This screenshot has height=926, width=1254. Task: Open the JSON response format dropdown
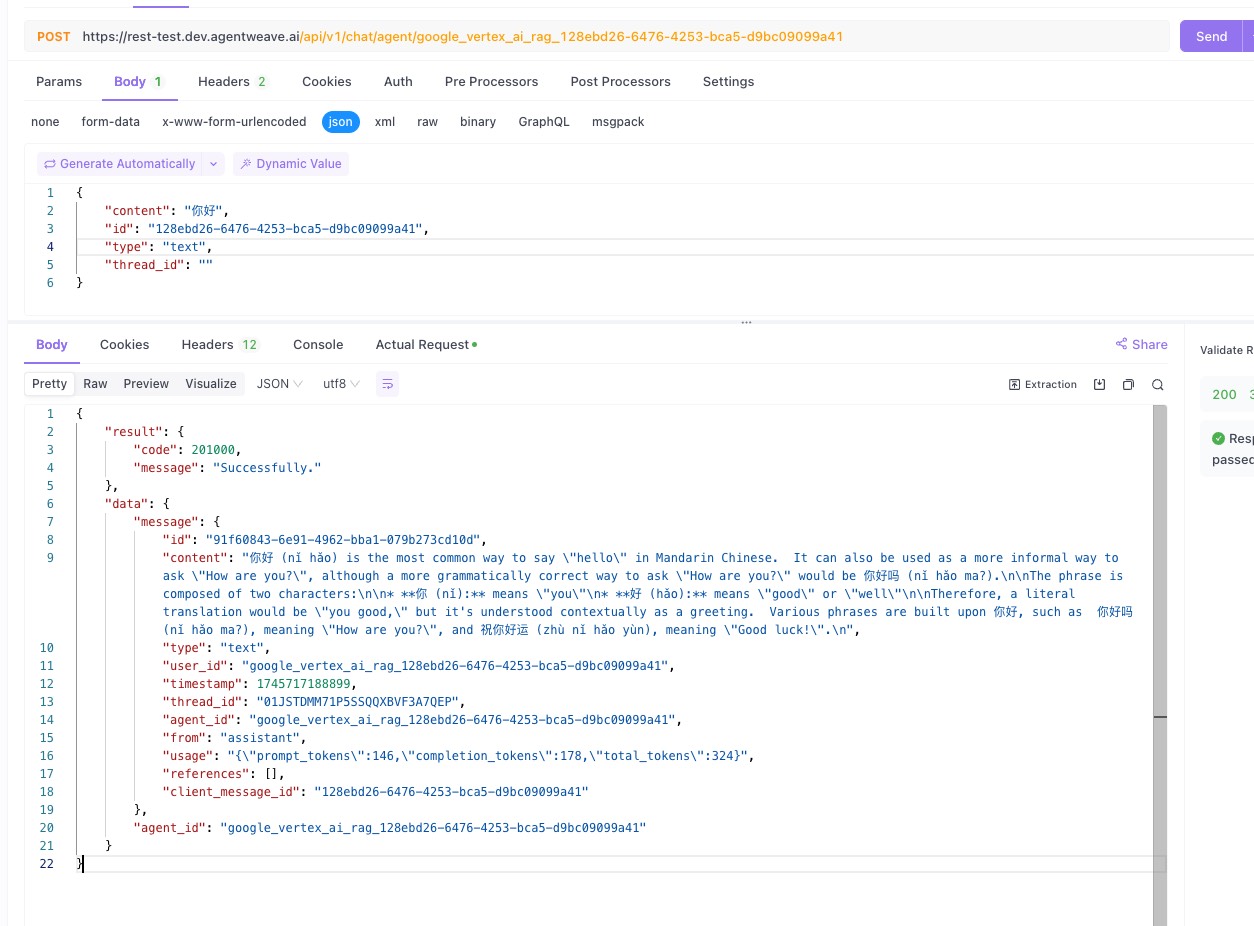[x=279, y=384]
